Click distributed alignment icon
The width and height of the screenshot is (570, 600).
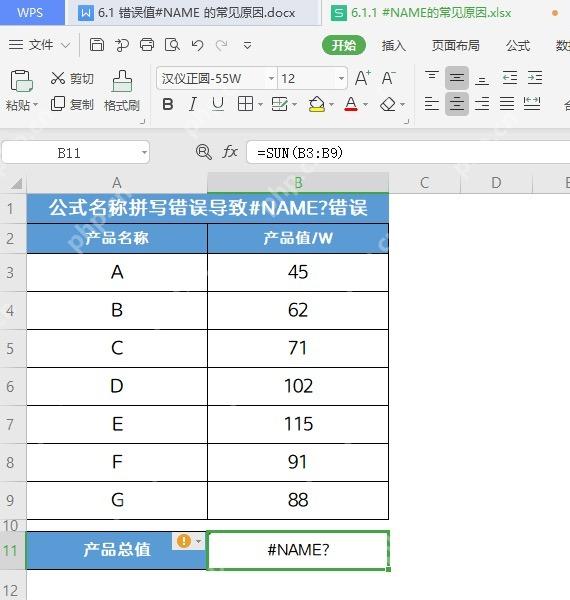click(x=532, y=104)
